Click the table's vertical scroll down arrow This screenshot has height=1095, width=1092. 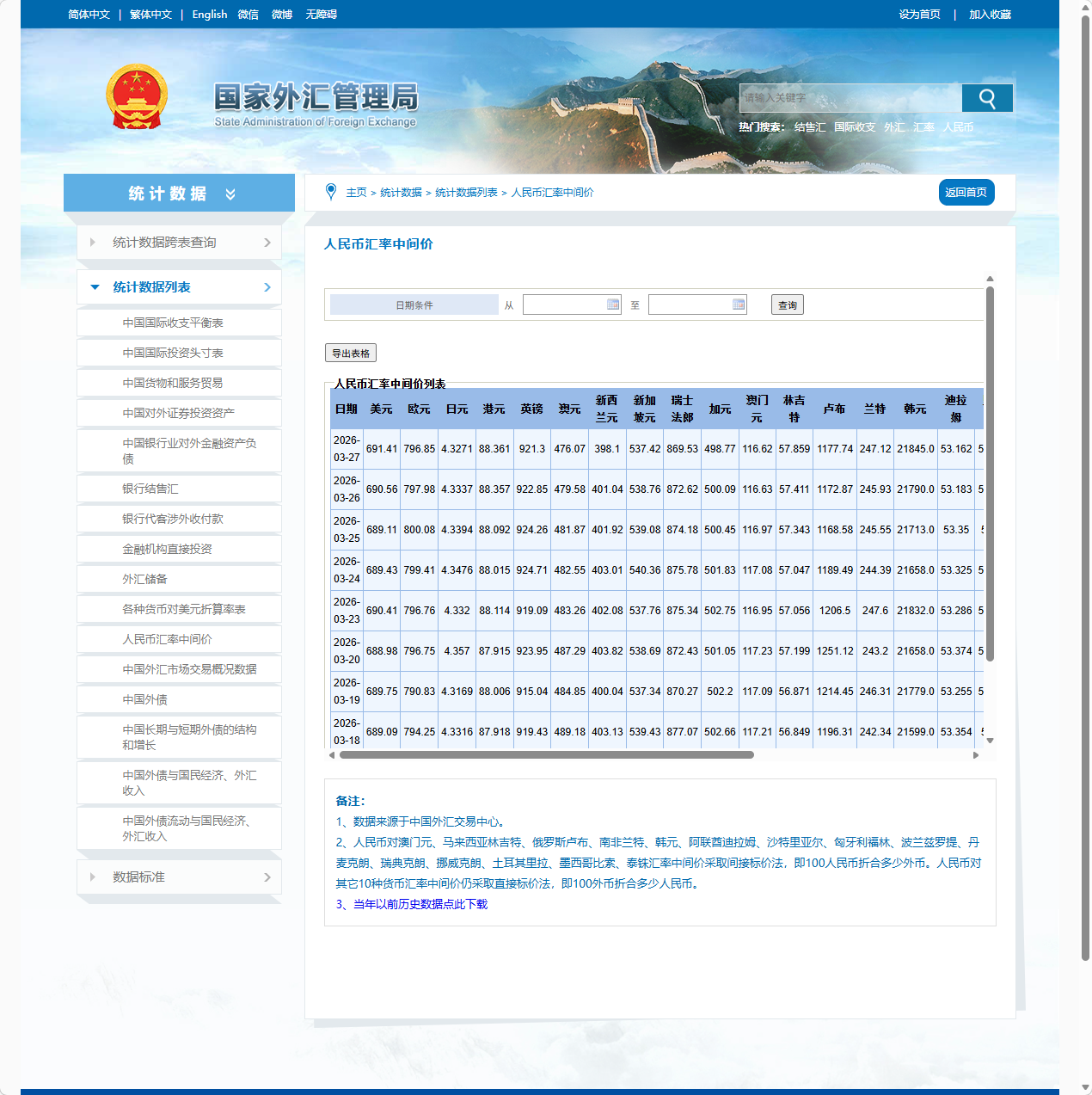click(990, 740)
